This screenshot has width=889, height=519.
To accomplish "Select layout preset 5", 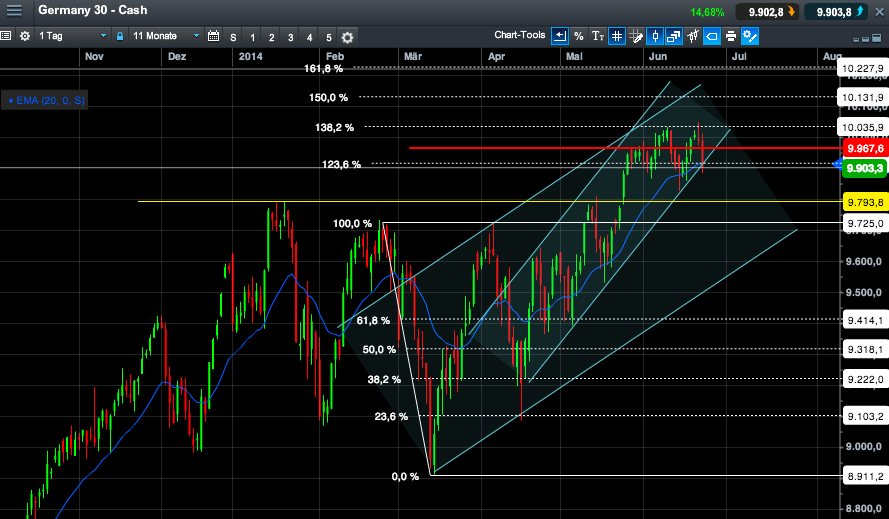I will (x=328, y=37).
